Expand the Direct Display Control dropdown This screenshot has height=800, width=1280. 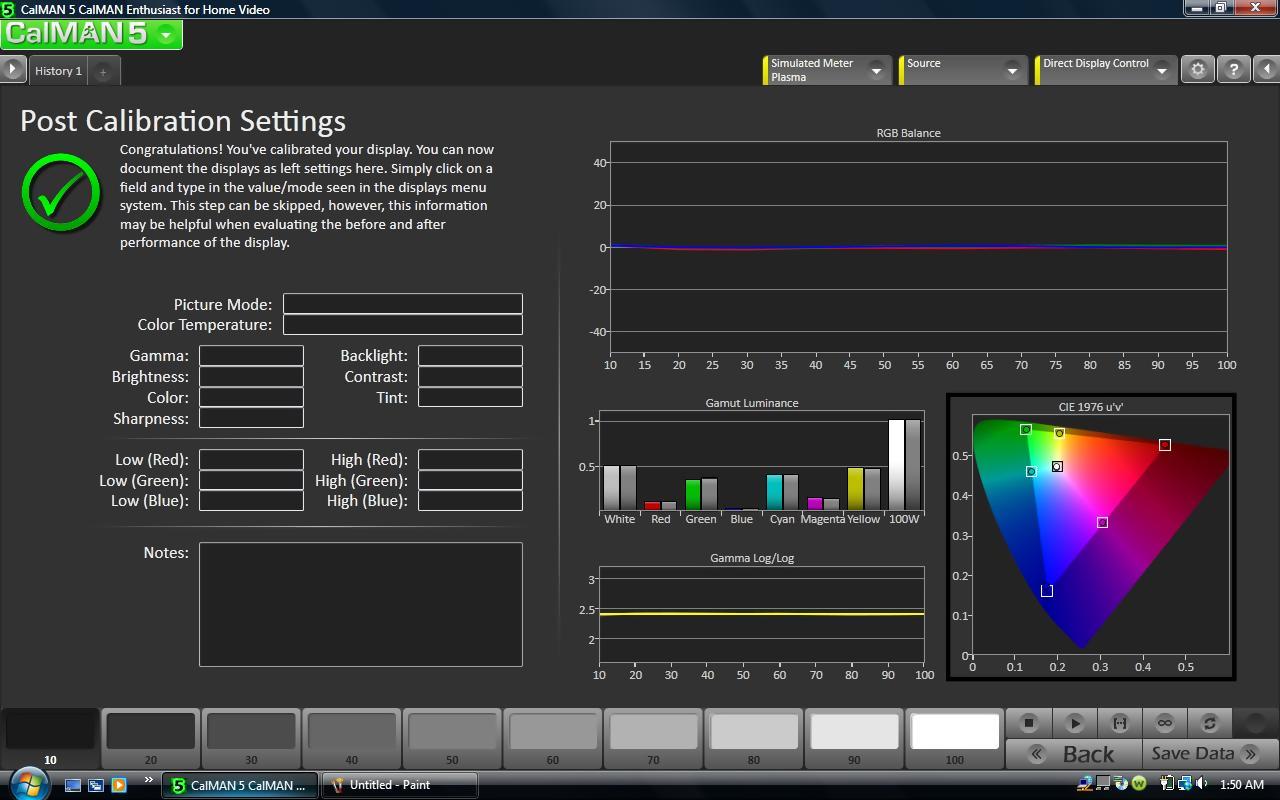click(x=1161, y=70)
